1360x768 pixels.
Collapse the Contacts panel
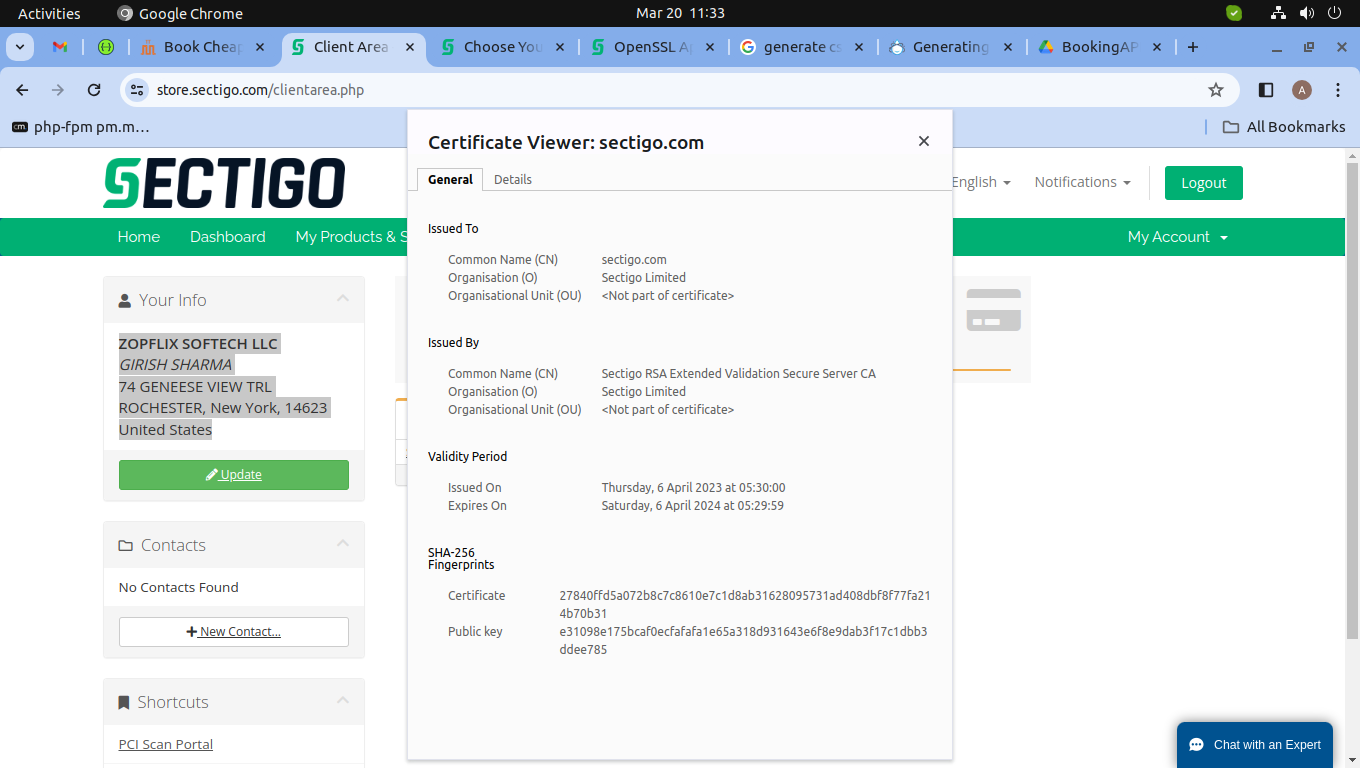pyautogui.click(x=343, y=544)
